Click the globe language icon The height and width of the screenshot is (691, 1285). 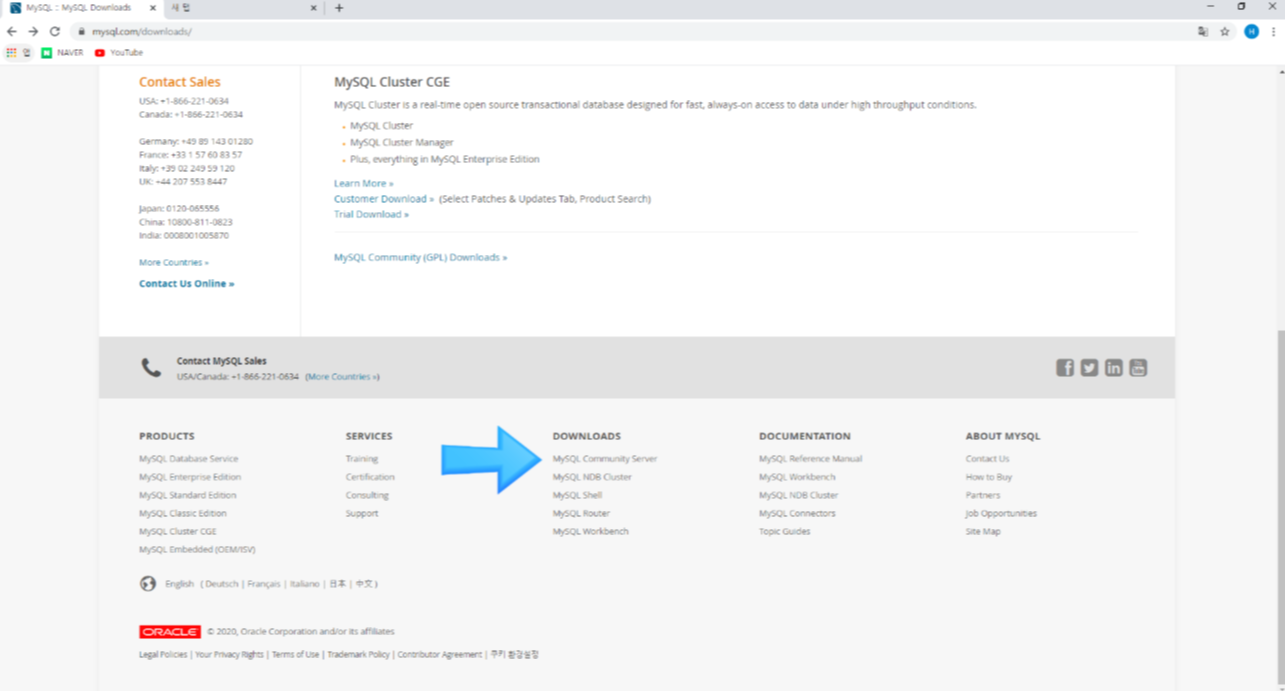click(x=148, y=584)
